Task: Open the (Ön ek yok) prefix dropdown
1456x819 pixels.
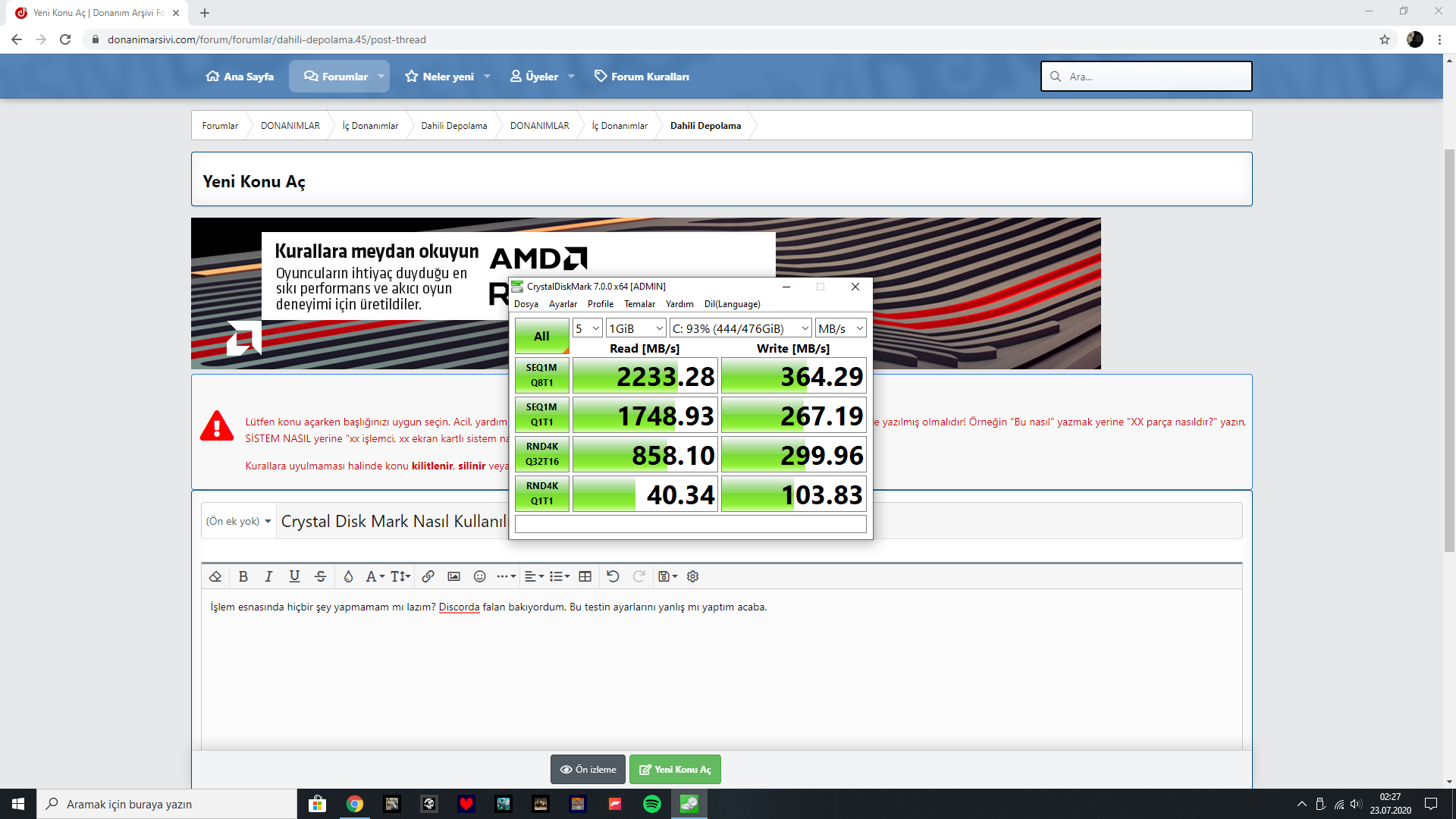Action: click(238, 522)
